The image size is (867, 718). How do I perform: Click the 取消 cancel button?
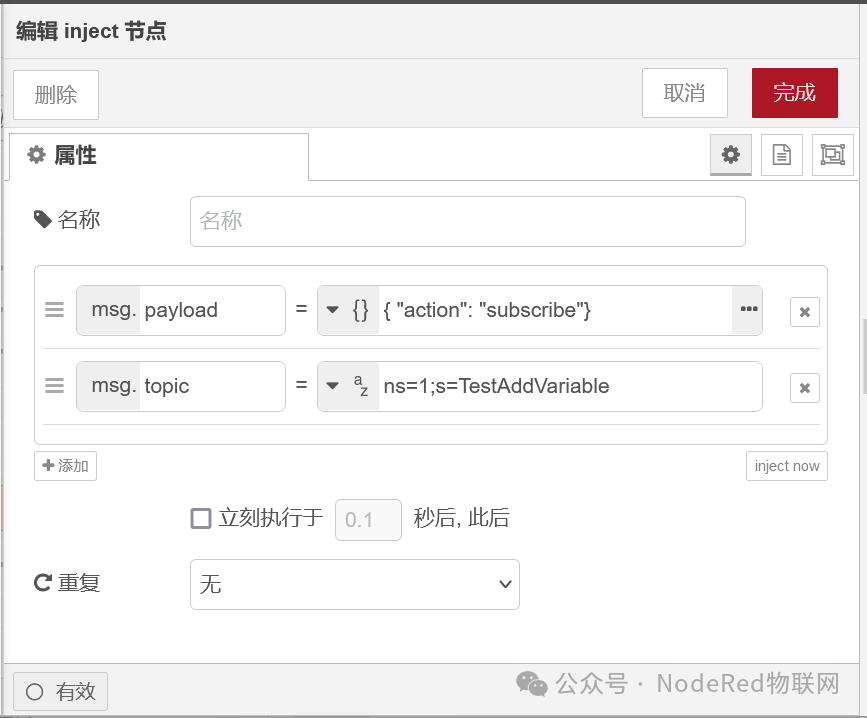click(x=685, y=93)
